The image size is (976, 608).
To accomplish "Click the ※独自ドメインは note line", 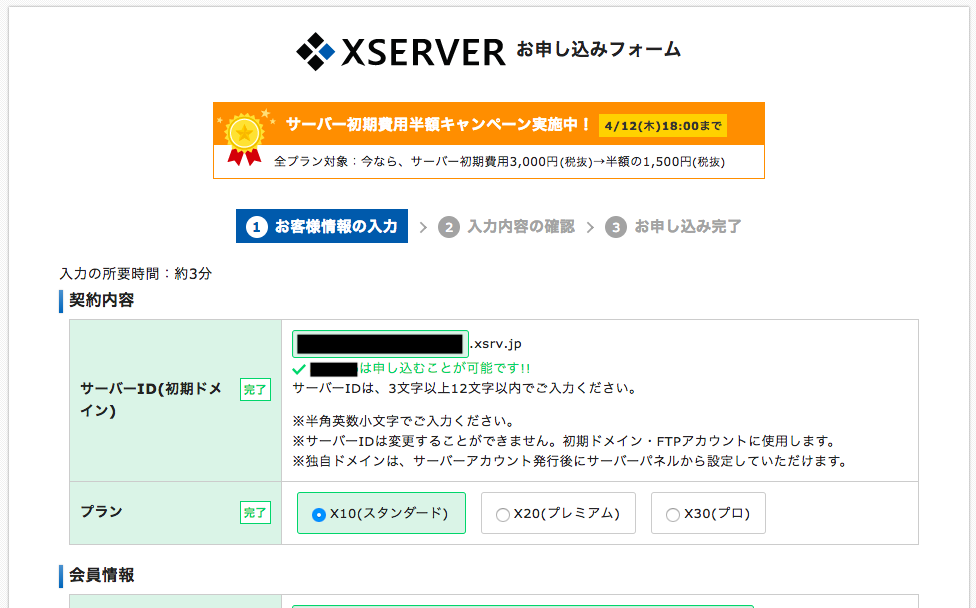I will [571, 461].
